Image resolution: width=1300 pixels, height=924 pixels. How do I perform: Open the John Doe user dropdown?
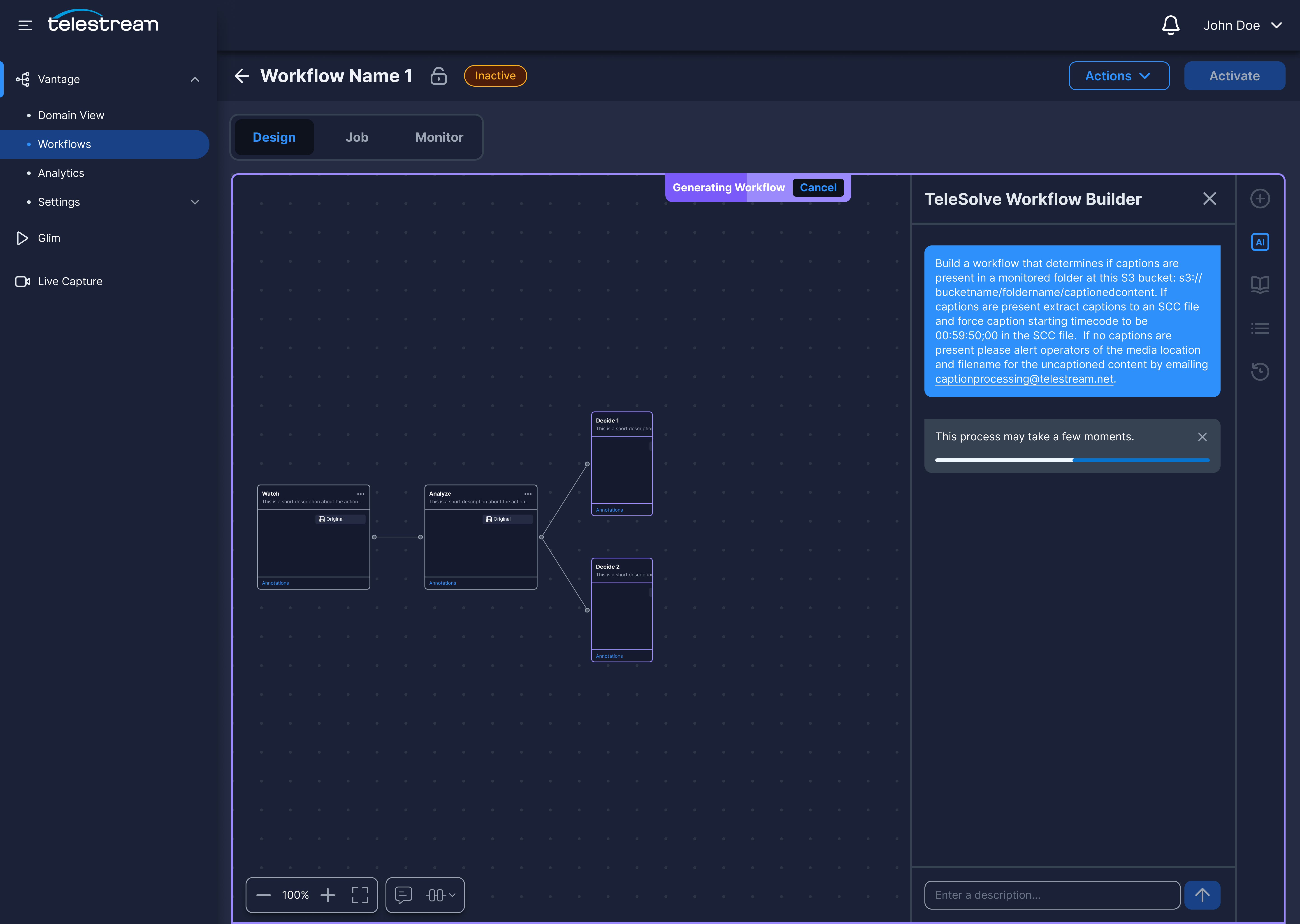point(1242,25)
